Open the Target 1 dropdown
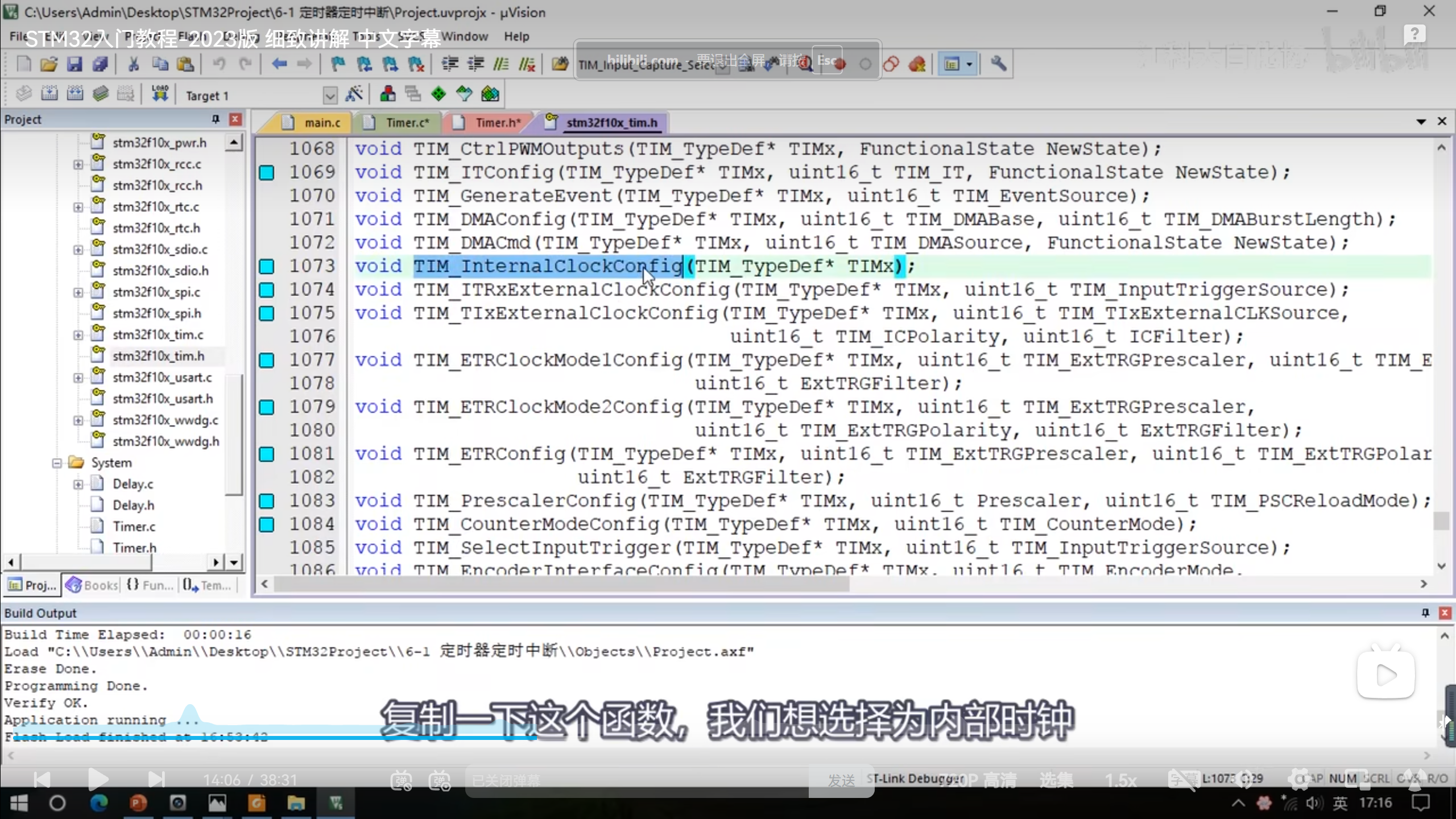The image size is (1456, 819). (330, 95)
